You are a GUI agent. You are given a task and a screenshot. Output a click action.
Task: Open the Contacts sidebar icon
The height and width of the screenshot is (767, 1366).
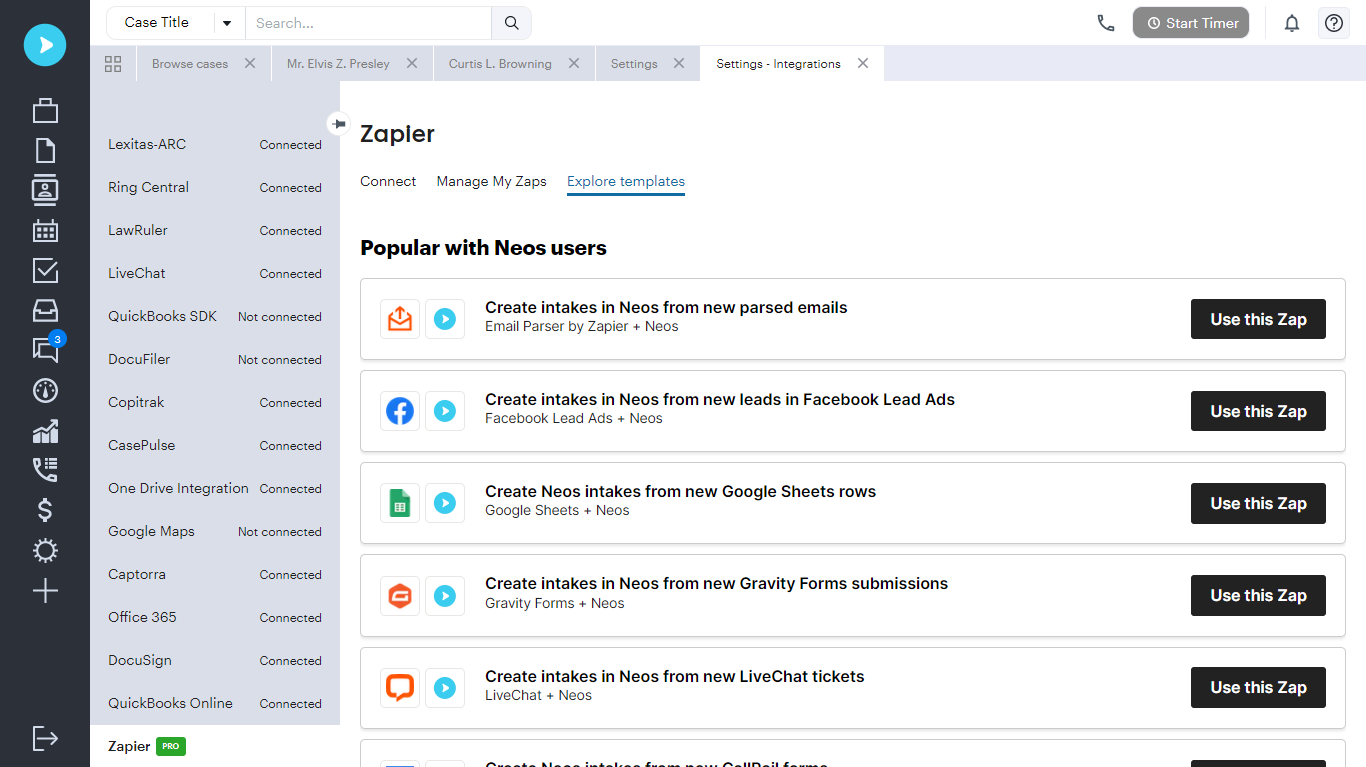45,190
